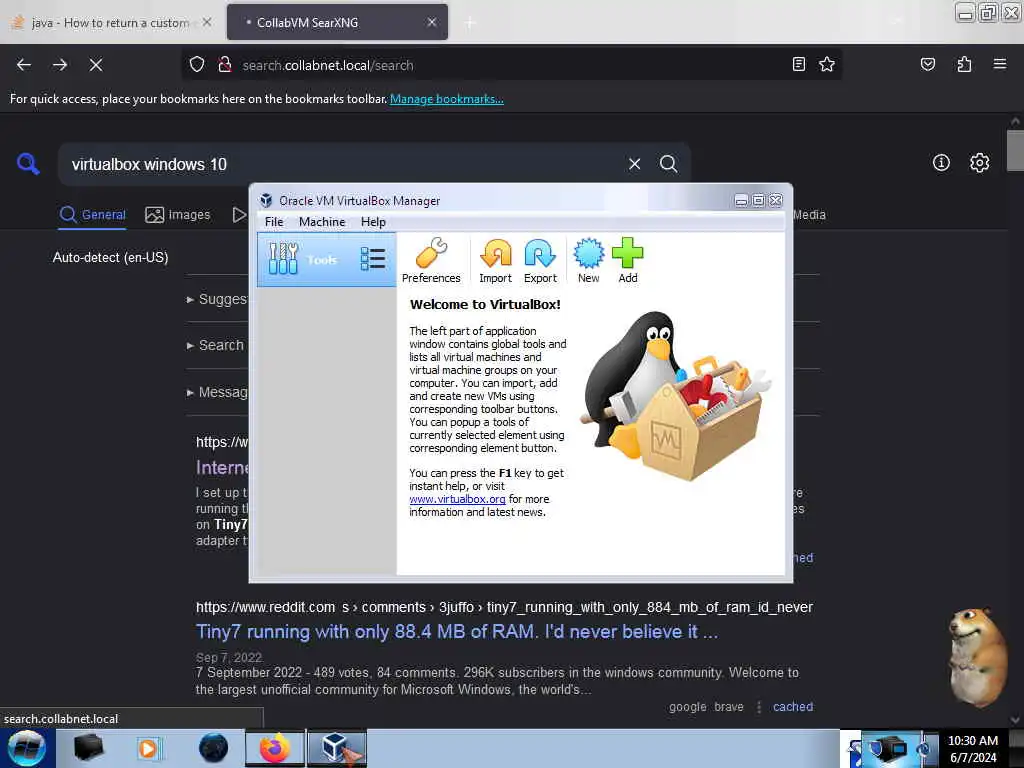This screenshot has height=768, width=1024.
Task: Toggle Firefox reader view
Action: [x=798, y=65]
